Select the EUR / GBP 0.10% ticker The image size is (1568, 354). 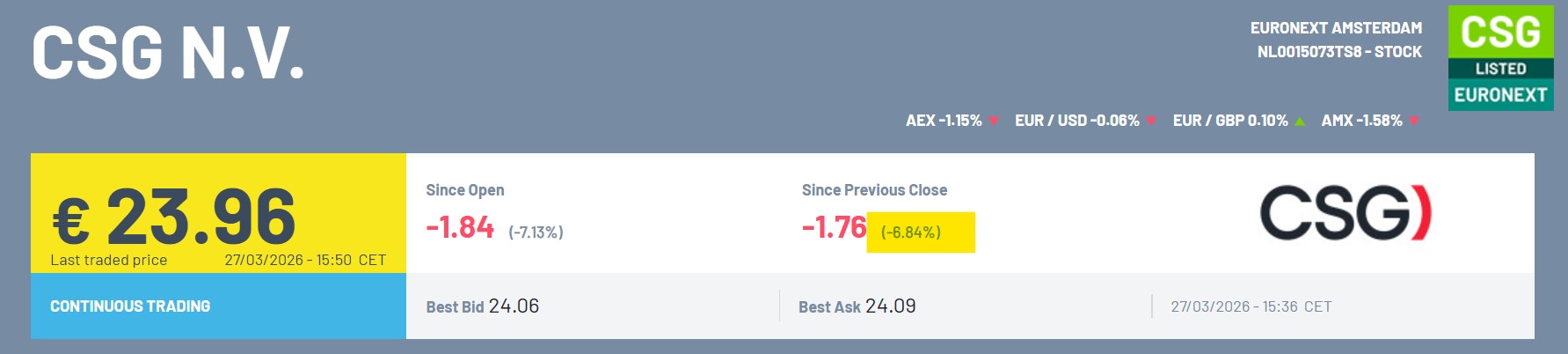click(x=1229, y=121)
